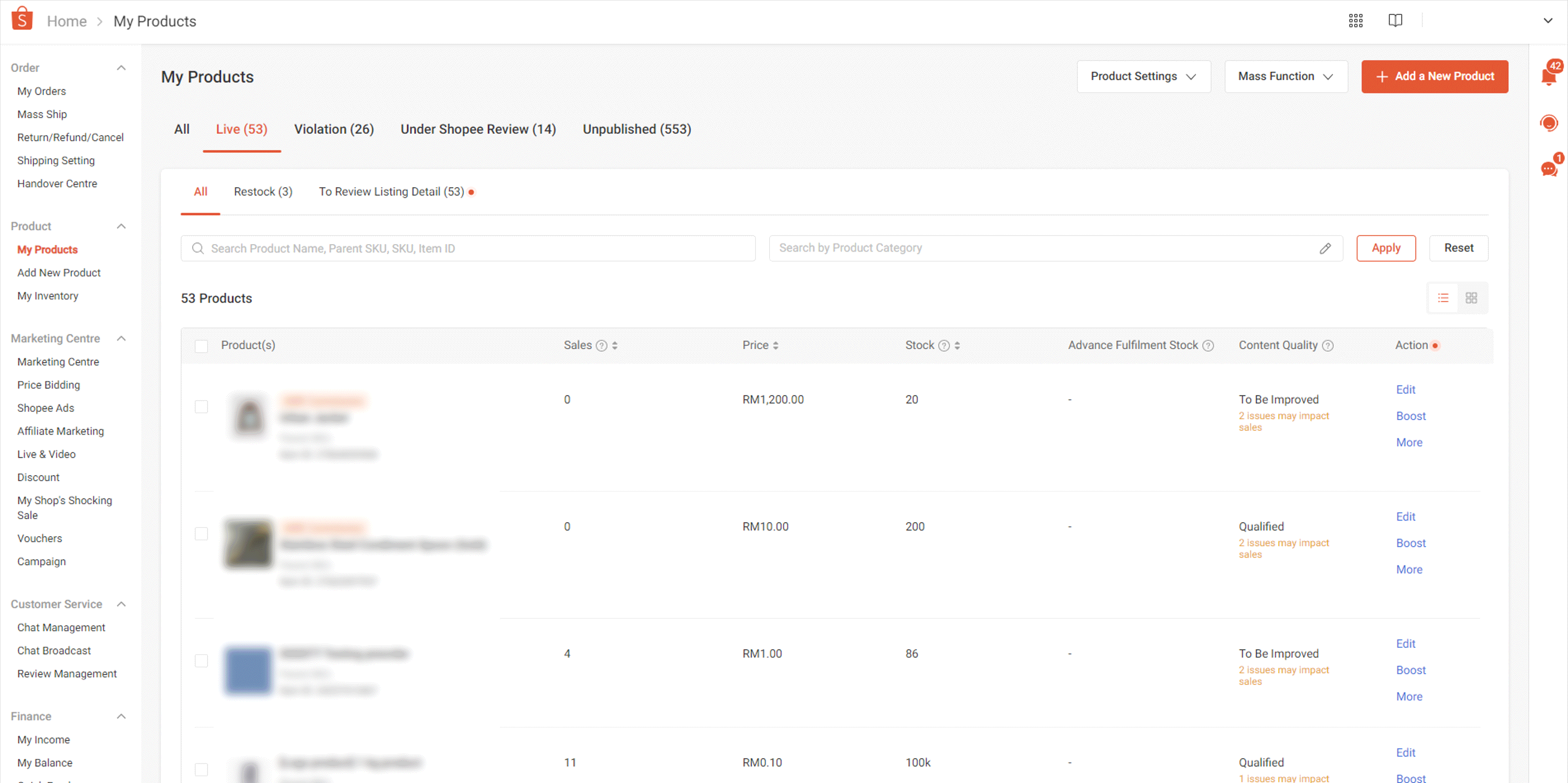The image size is (1568, 783).
Task: Open My Inventory in sidebar
Action: [x=47, y=296]
